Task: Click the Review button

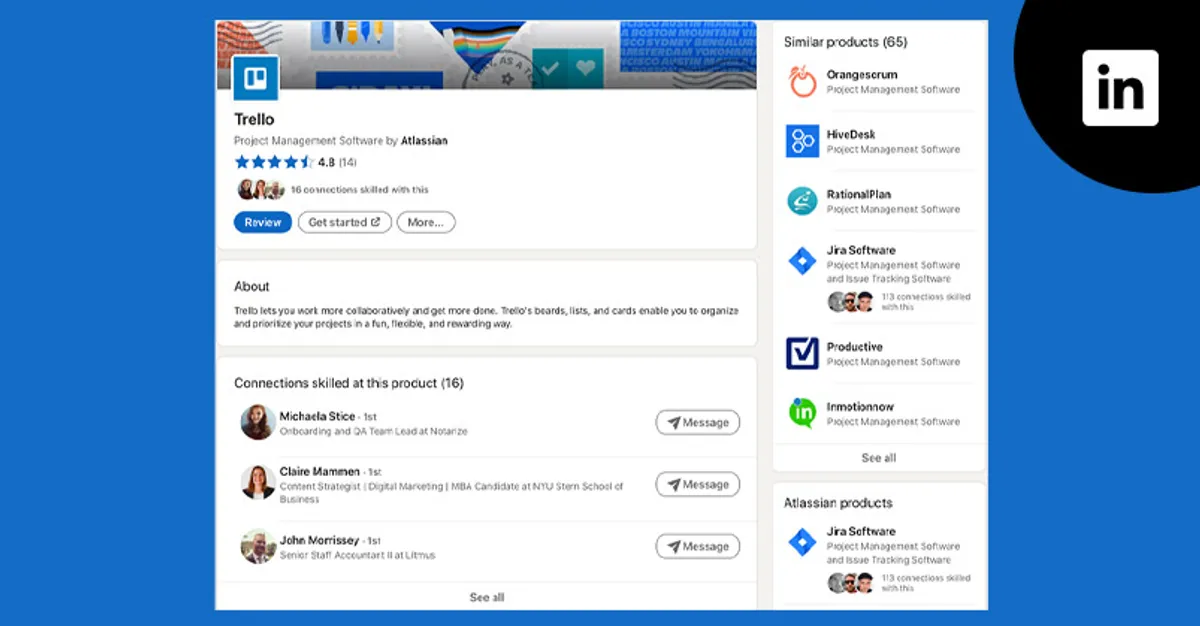Action: tap(262, 222)
